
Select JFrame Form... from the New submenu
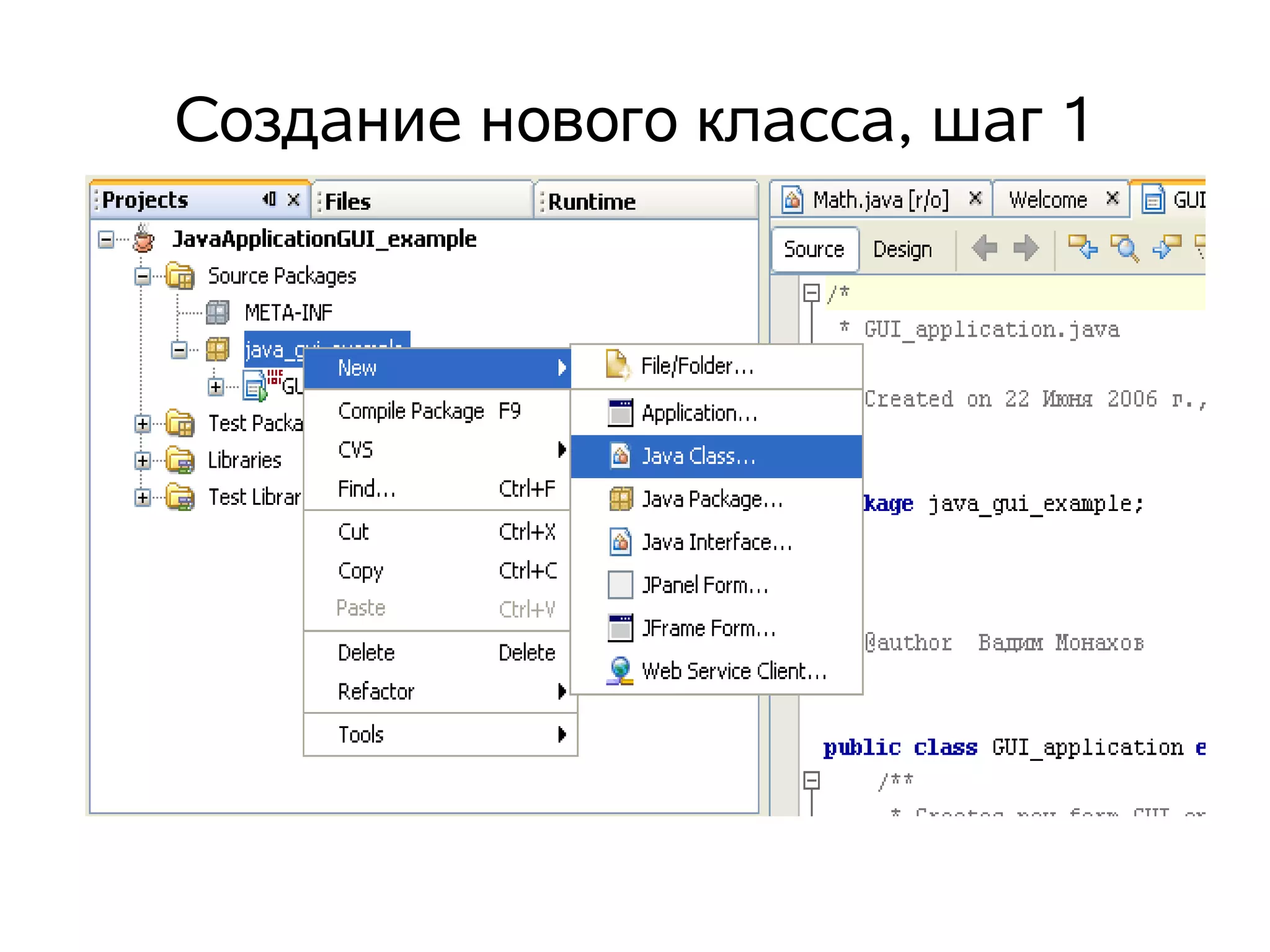click(716, 628)
